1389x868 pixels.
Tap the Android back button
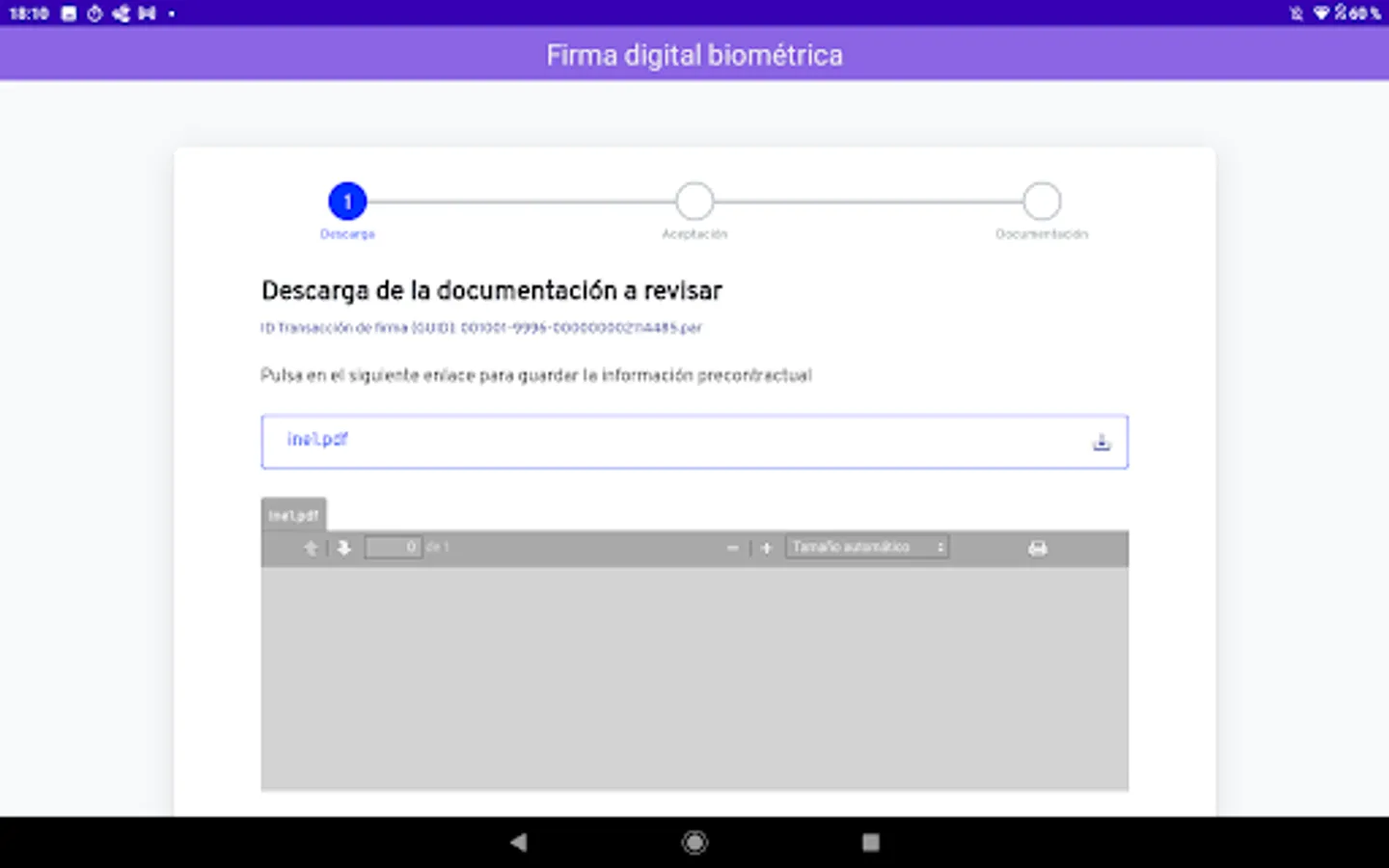coord(519,842)
